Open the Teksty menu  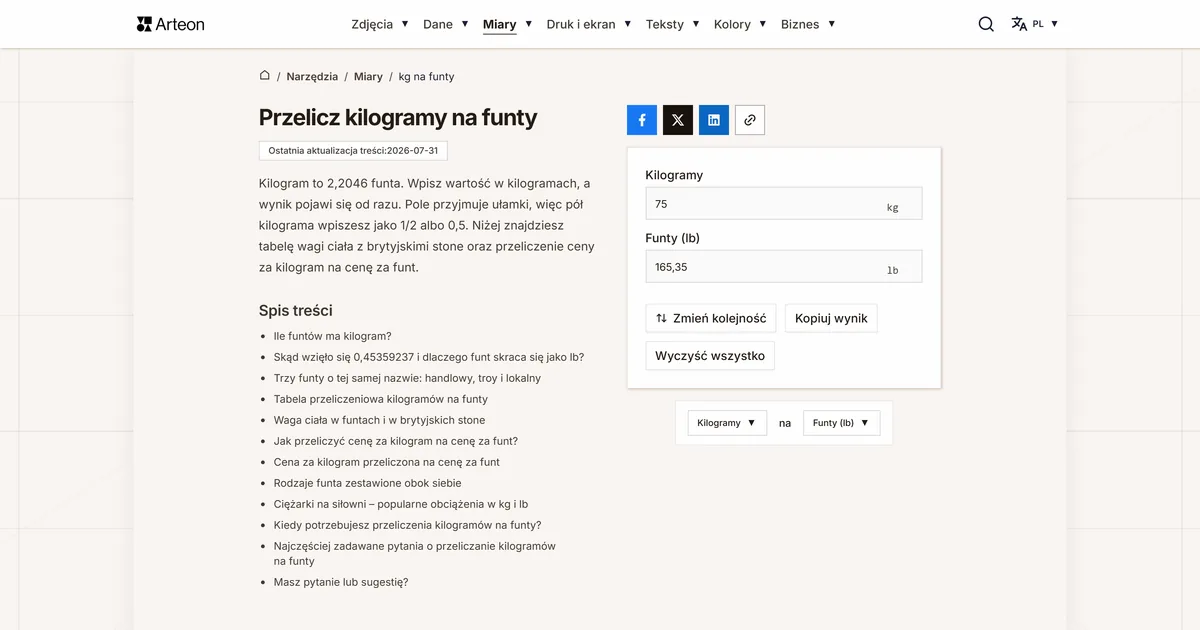pos(673,24)
